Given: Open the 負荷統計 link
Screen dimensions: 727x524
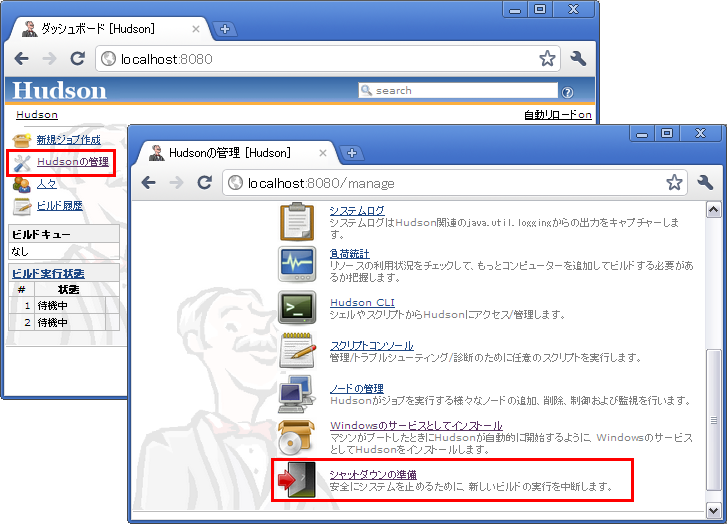Looking at the screenshot, I should pos(350,254).
